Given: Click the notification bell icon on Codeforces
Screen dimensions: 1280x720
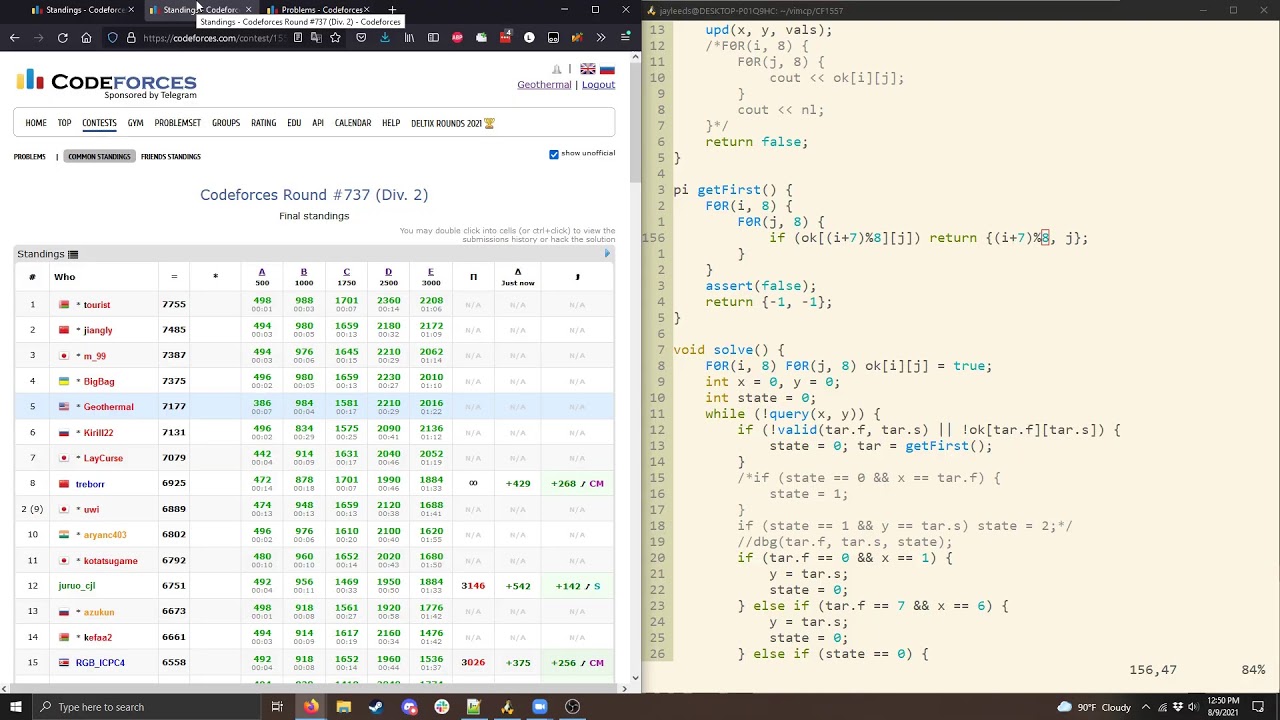Looking at the screenshot, I should [557, 69].
